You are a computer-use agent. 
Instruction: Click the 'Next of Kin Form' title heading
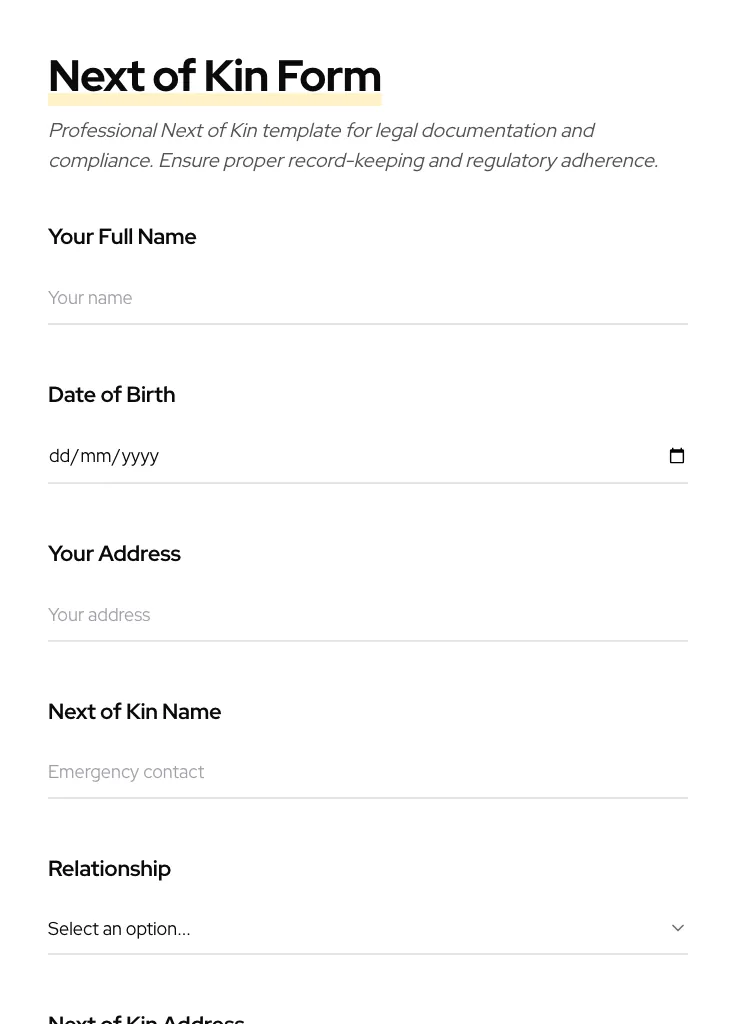(214, 76)
